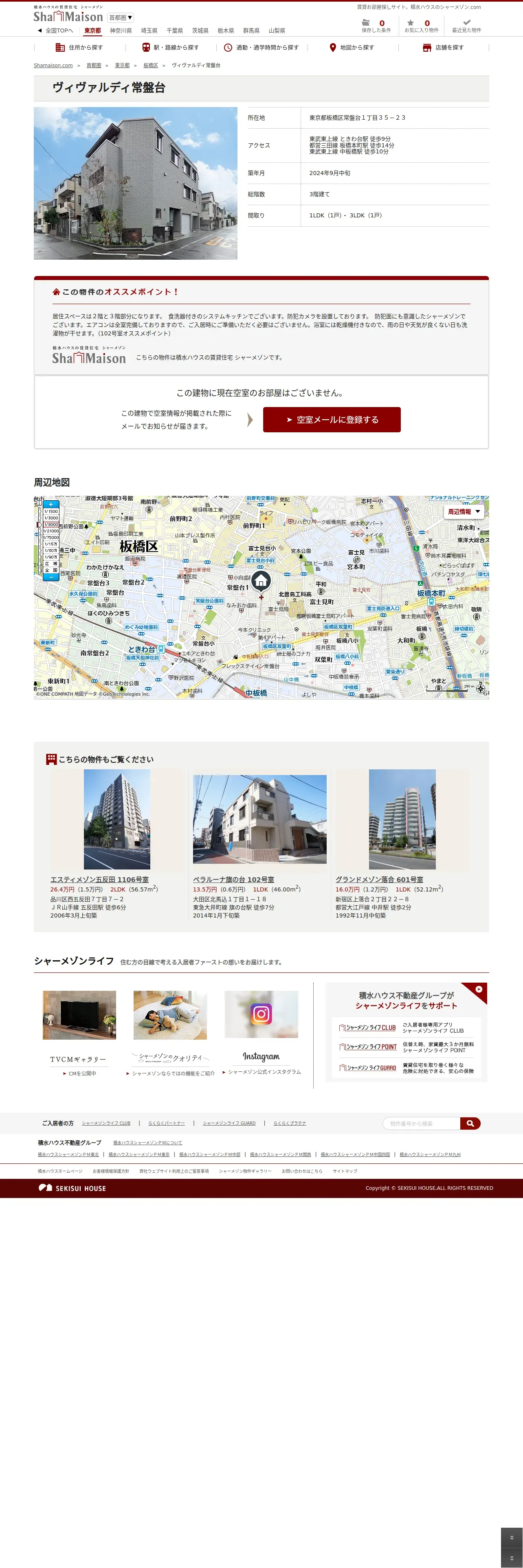The width and height of the screenshot is (523, 1568).
Task: Click footer らくらくパートナー link
Action: pos(166,1123)
